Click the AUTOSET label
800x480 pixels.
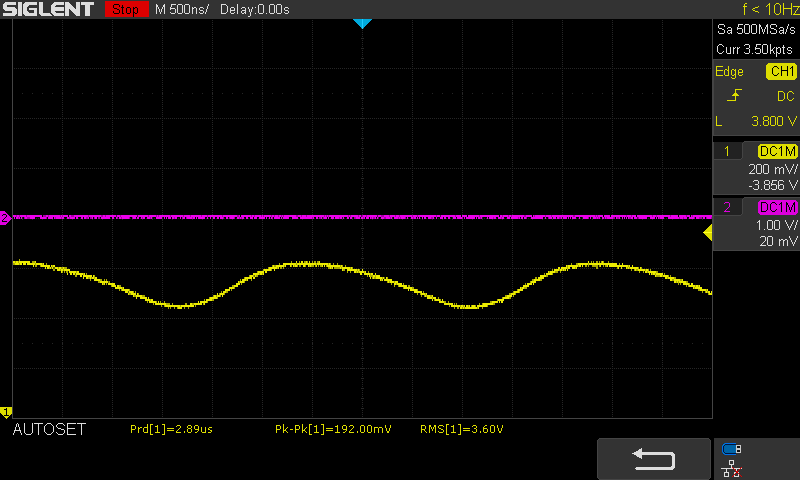(x=49, y=430)
